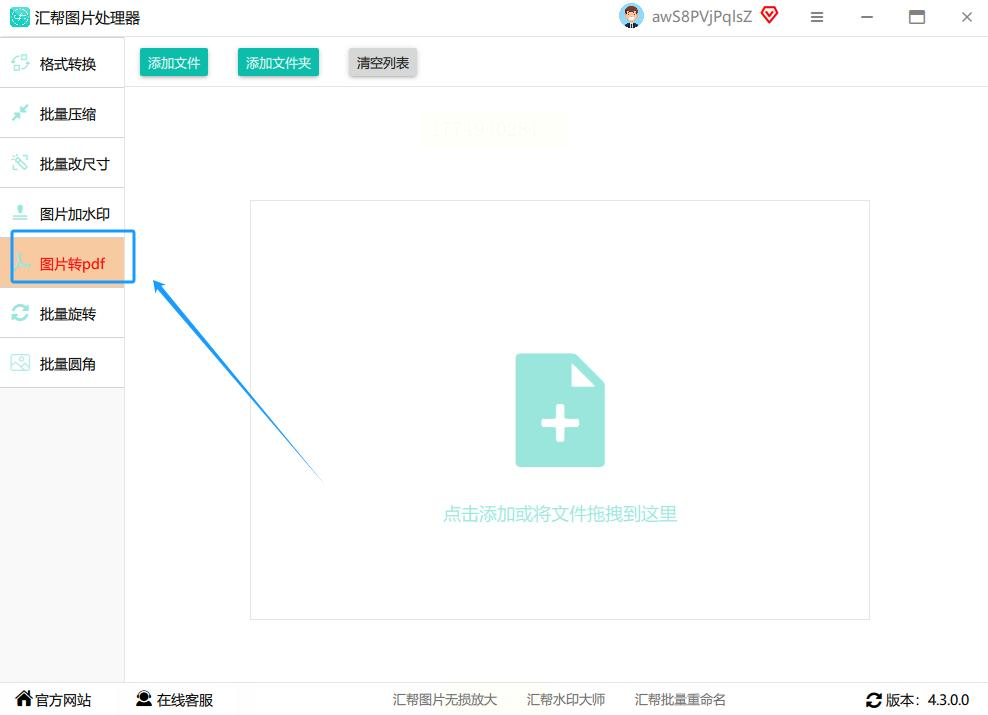The height and width of the screenshot is (715, 988).
Task: Open the 汇帮图片无损放大 link
Action: (445, 699)
